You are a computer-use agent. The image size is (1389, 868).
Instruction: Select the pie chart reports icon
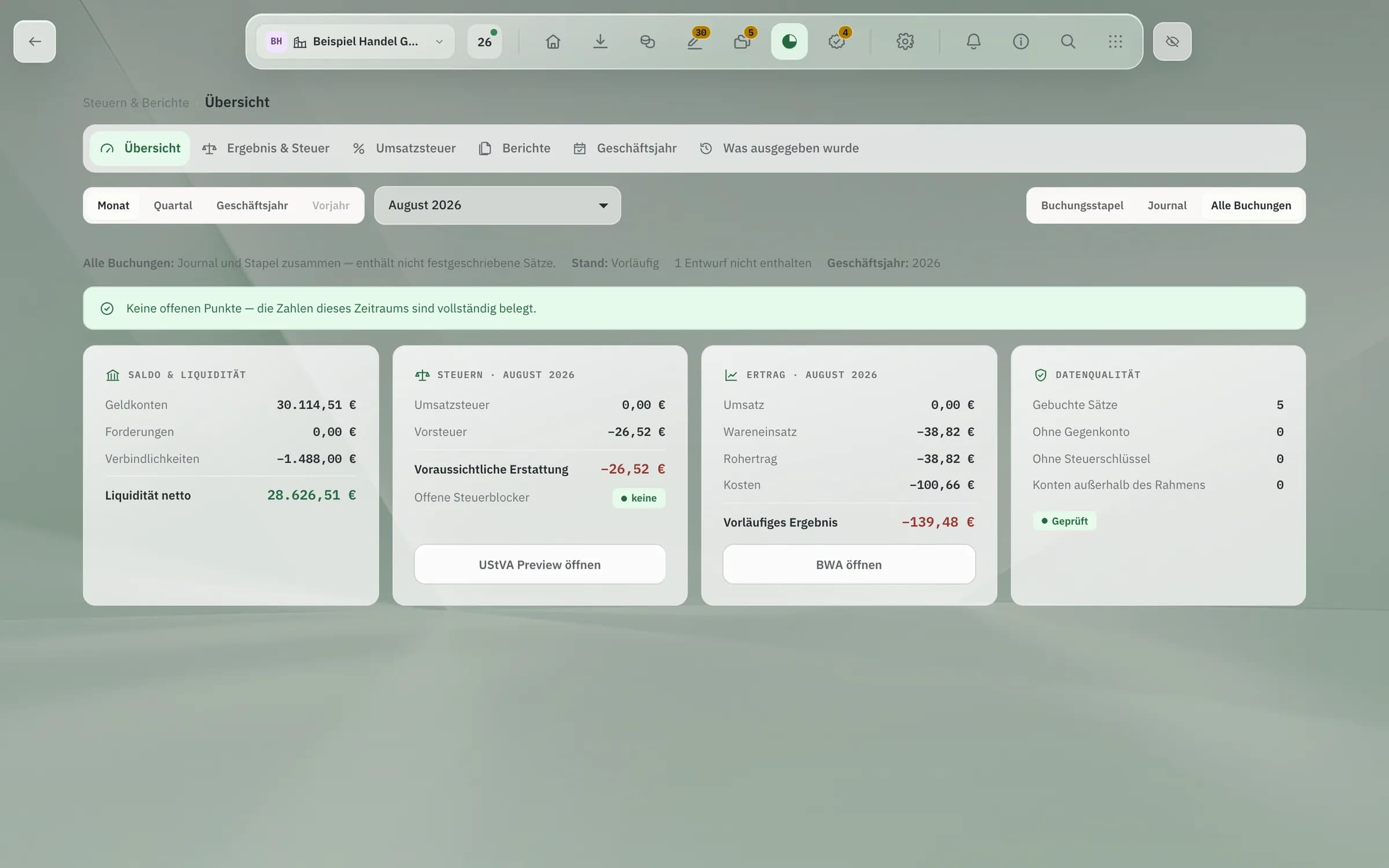click(789, 41)
